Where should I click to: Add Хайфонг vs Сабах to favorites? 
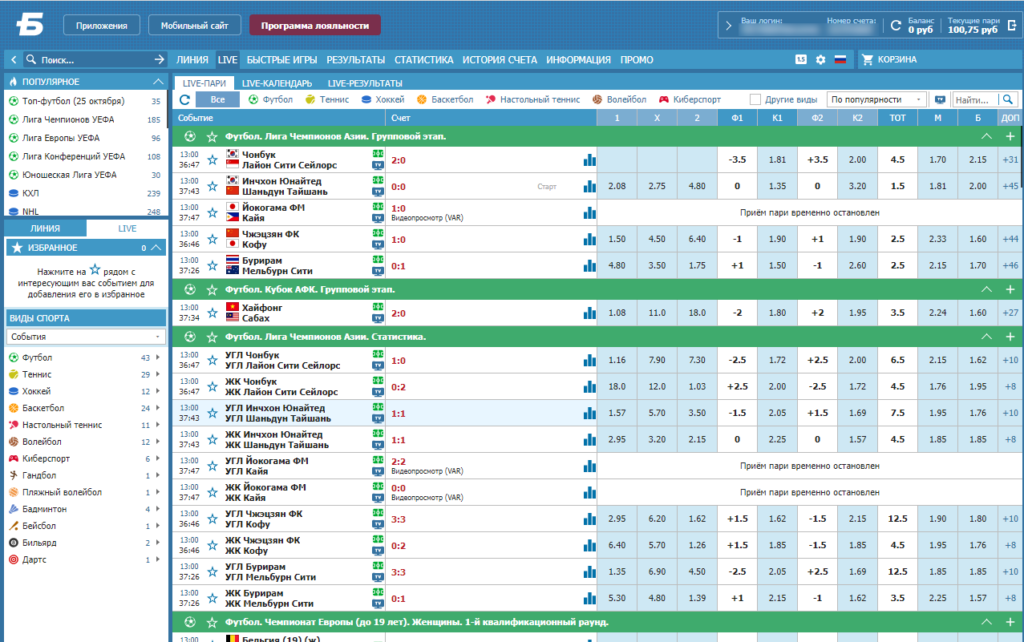click(x=212, y=313)
